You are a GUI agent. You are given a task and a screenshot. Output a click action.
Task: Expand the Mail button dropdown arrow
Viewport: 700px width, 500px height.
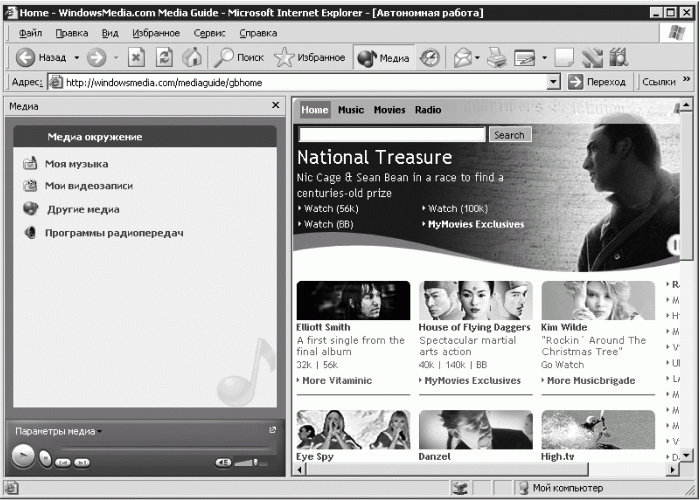point(477,58)
